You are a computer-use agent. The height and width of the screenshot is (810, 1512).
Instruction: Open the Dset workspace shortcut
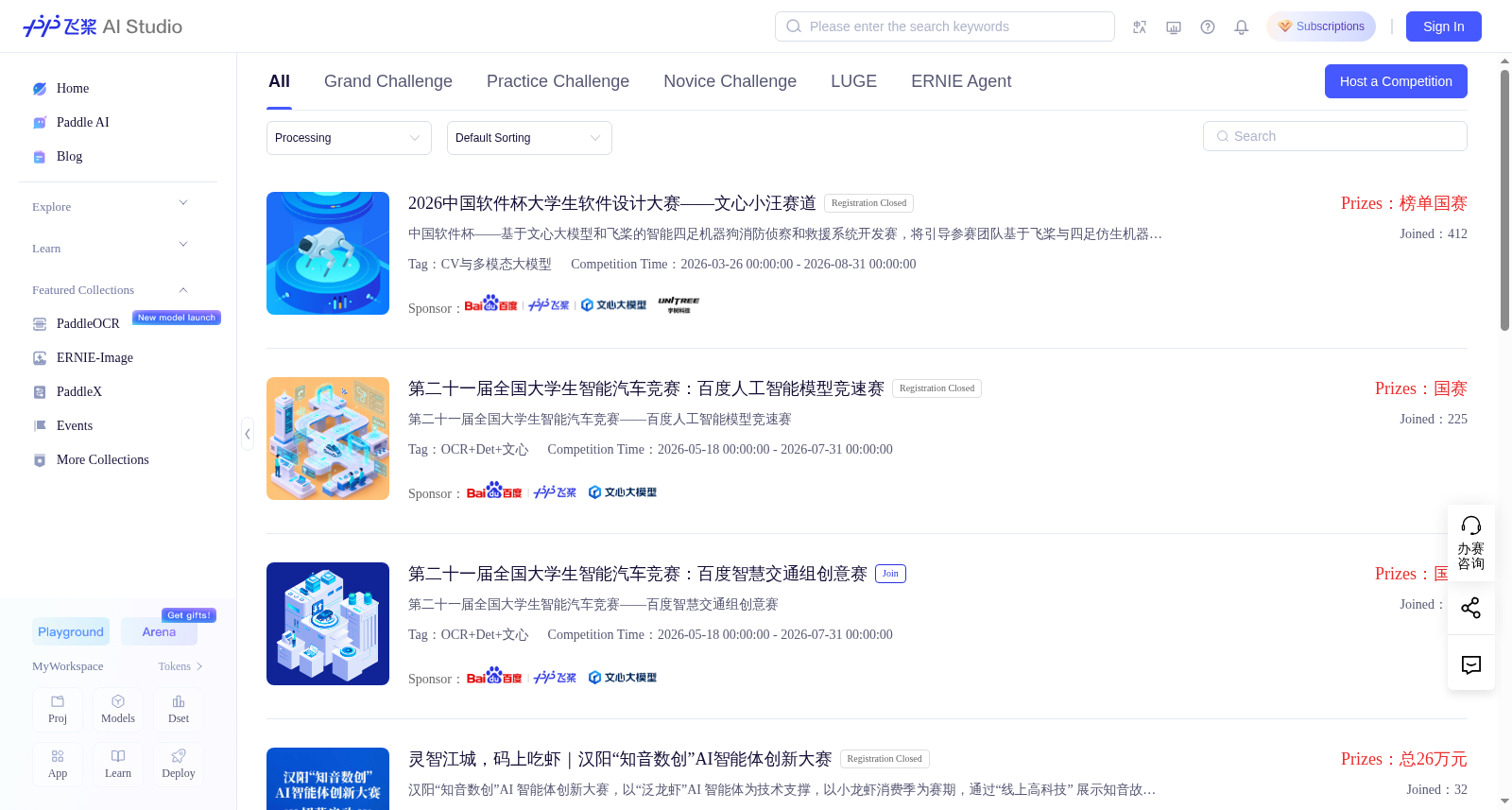[179, 710]
